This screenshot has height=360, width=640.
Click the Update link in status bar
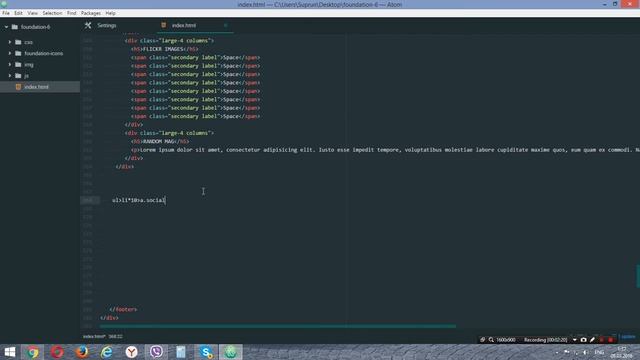pyautogui.click(x=628, y=336)
